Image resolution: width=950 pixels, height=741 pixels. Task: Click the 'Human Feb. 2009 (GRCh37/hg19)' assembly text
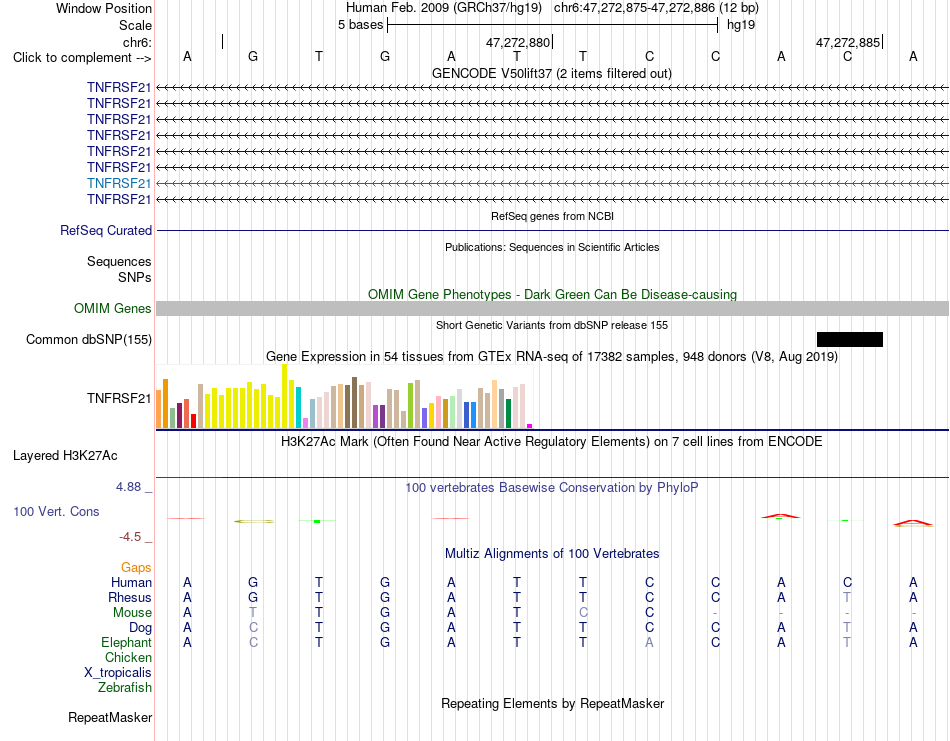[x=445, y=8]
